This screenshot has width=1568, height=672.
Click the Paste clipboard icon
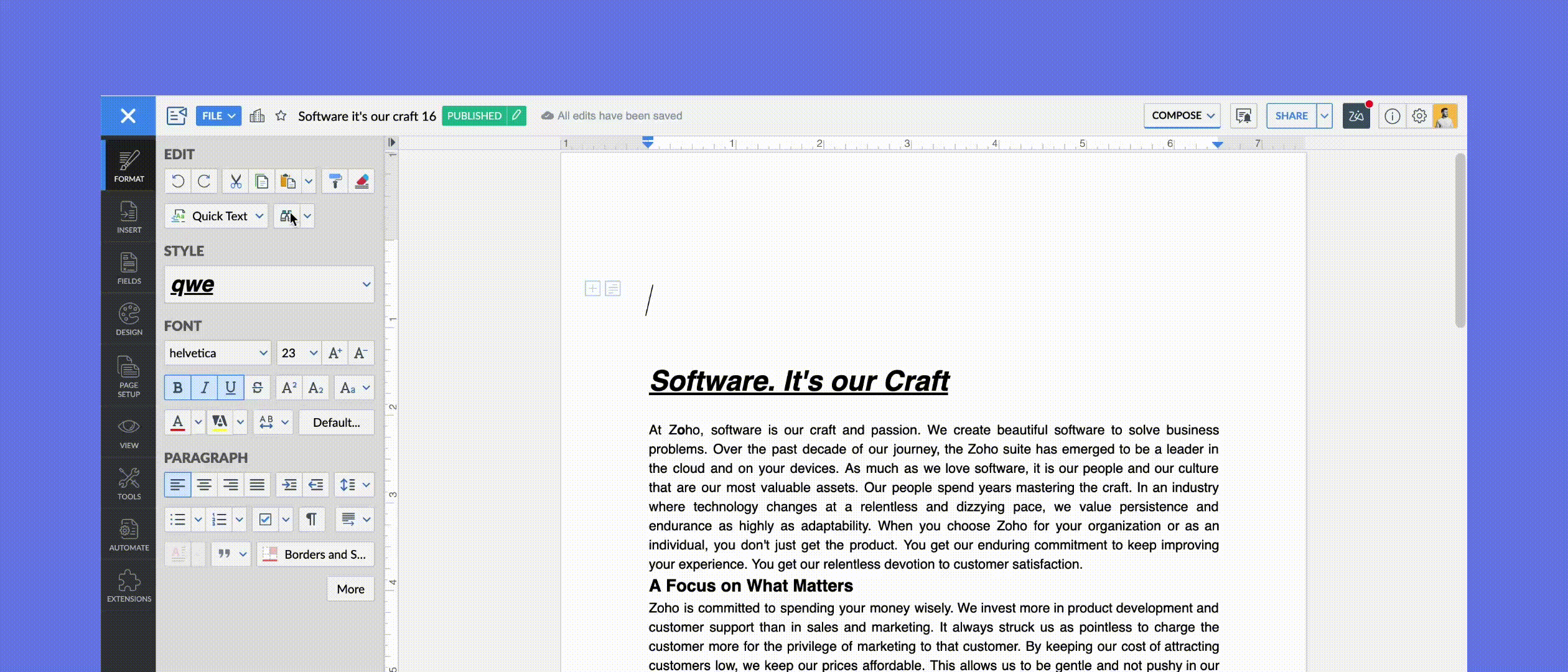click(x=287, y=181)
